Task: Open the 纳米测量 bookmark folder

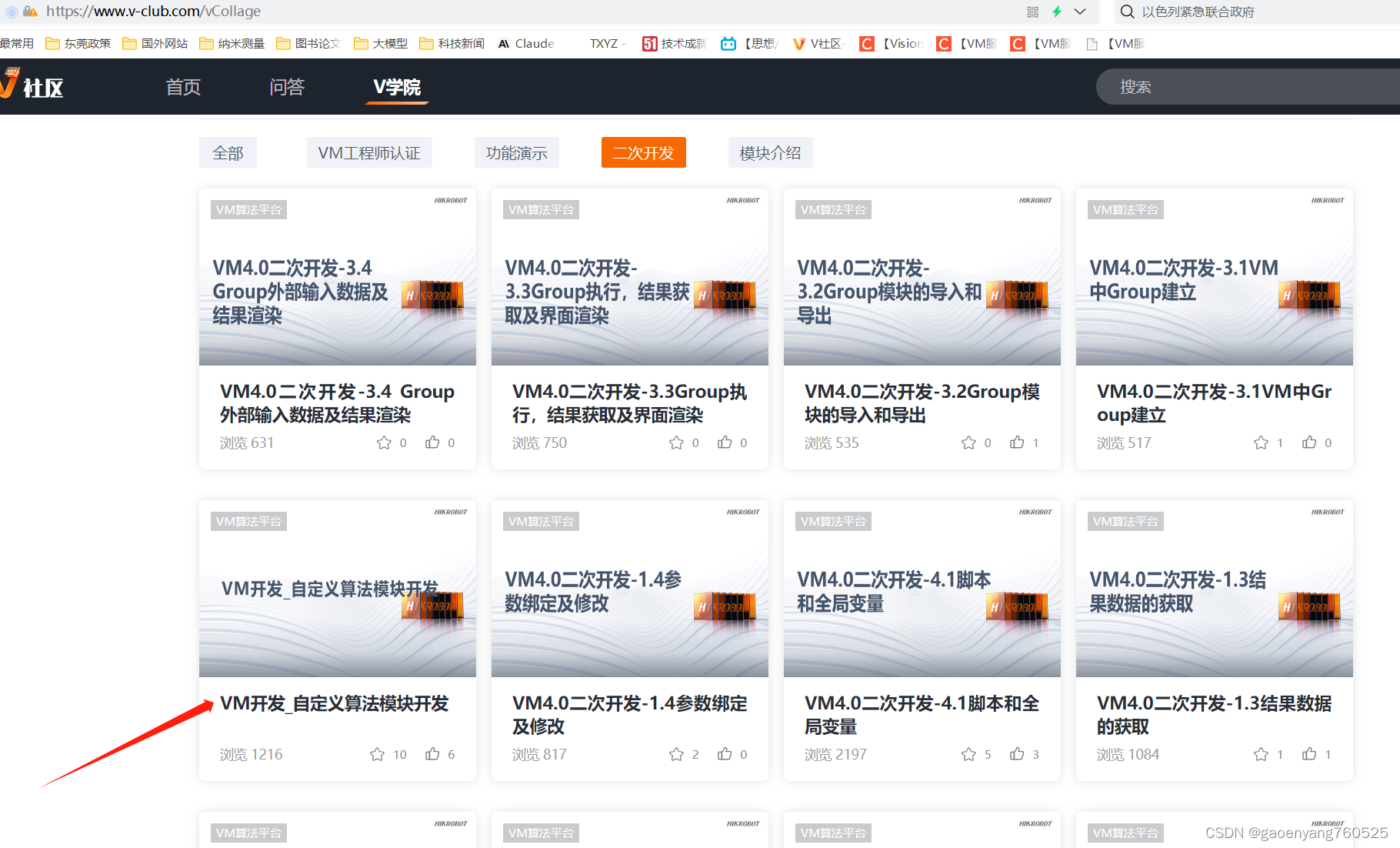Action: [x=232, y=44]
